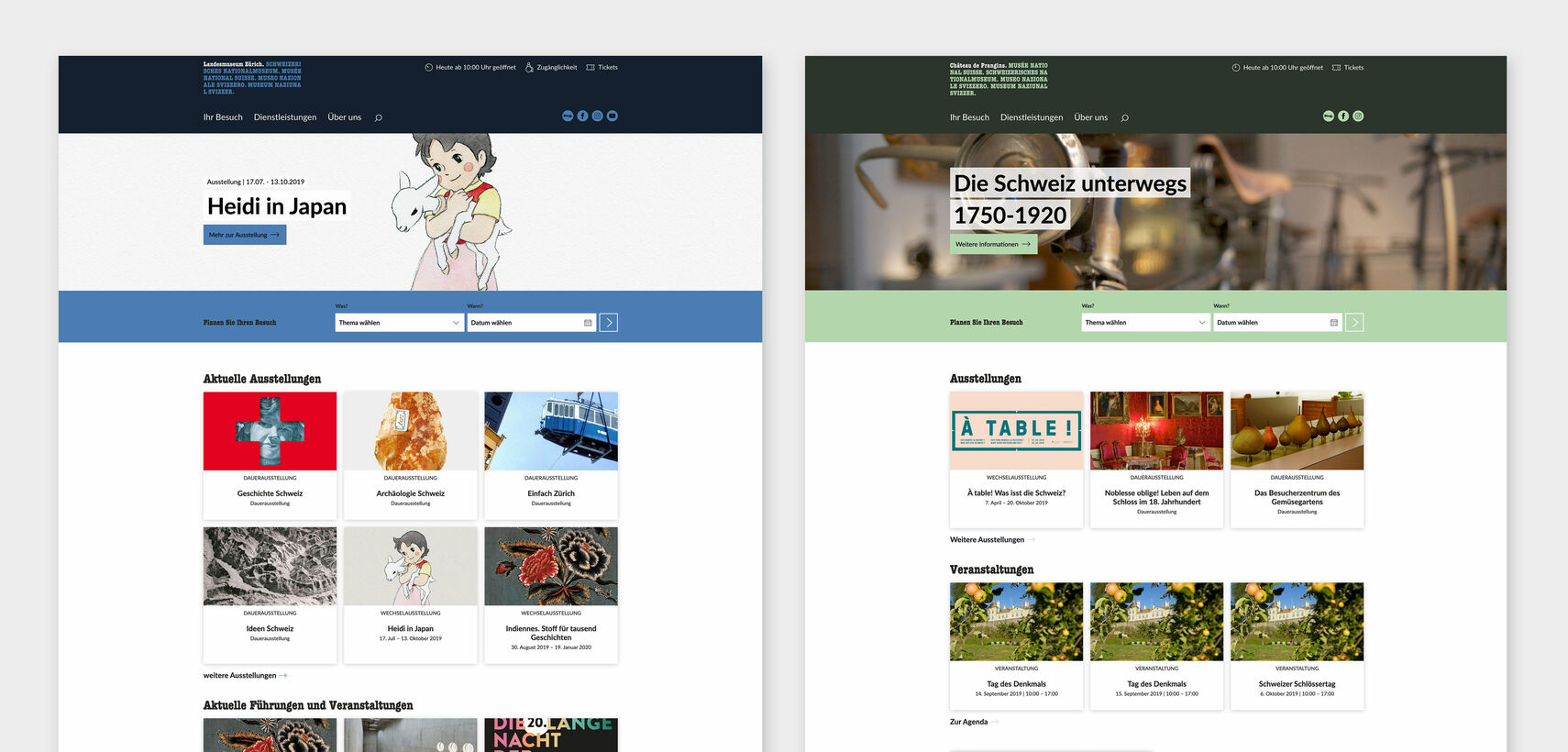Click the 'Aktuelle Führungen und Veranstaltungen' heading
This screenshot has height=752, width=1568.
308,705
